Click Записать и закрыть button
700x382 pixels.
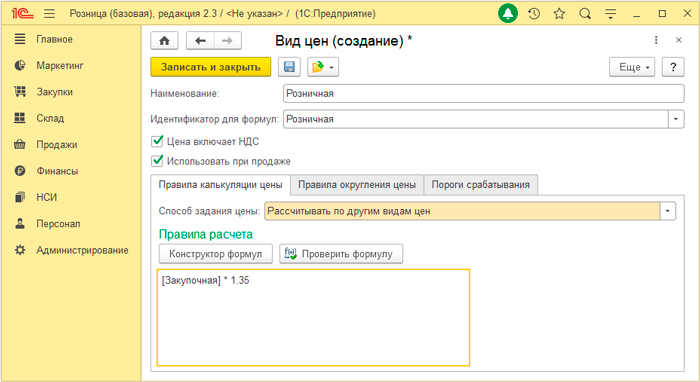point(211,67)
